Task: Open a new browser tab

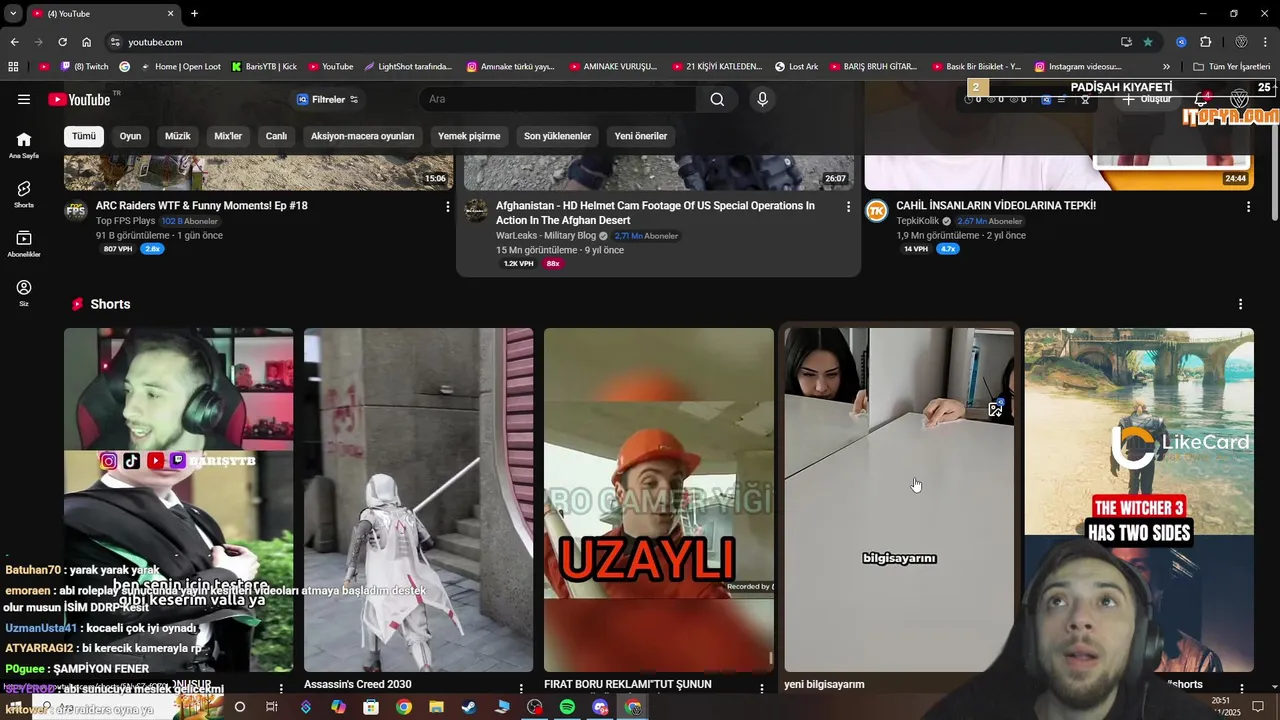Action: 194,13
